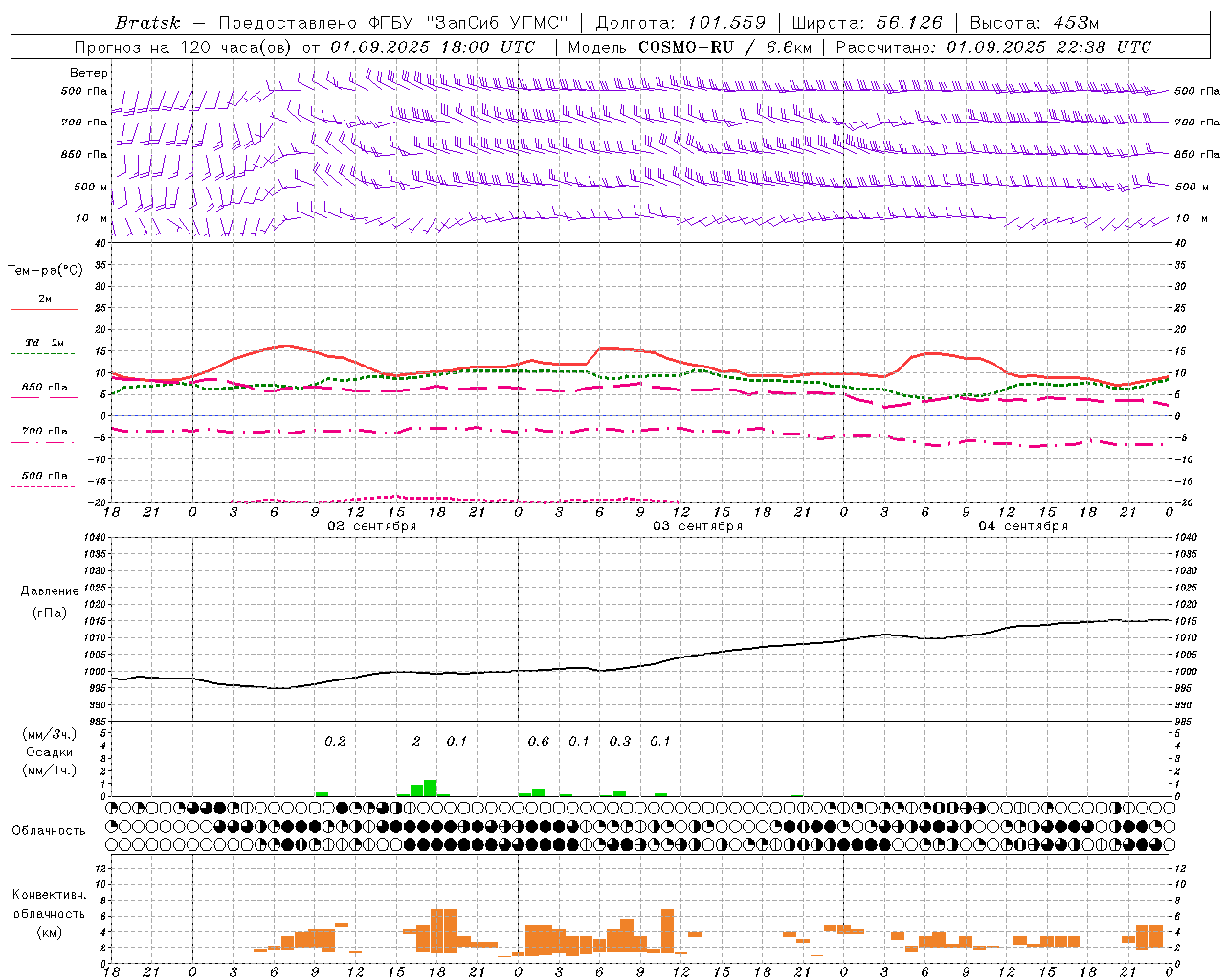Click the '(мм/3ч.)' precipitation unit label
This screenshot has height=980, width=1225.
49,734
